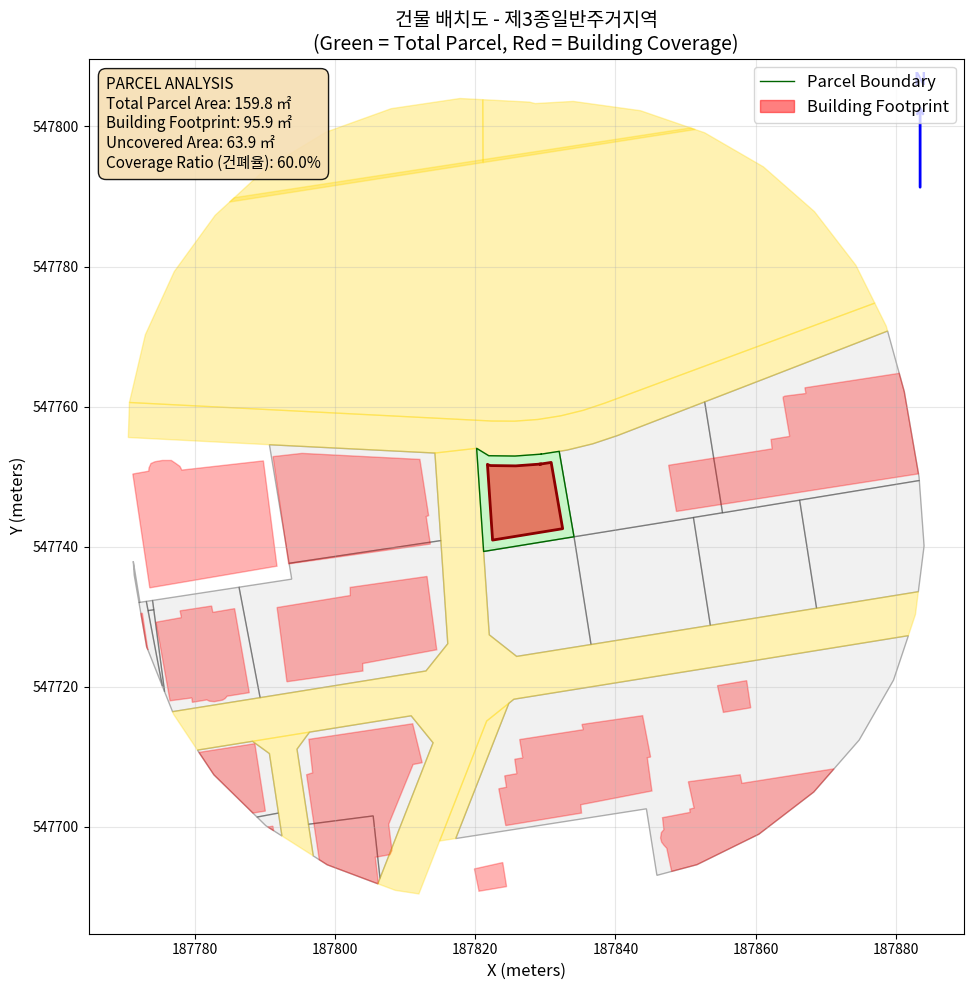973x990 pixels.
Task: Click the "X (meters)" axis label
Action: tap(526, 970)
